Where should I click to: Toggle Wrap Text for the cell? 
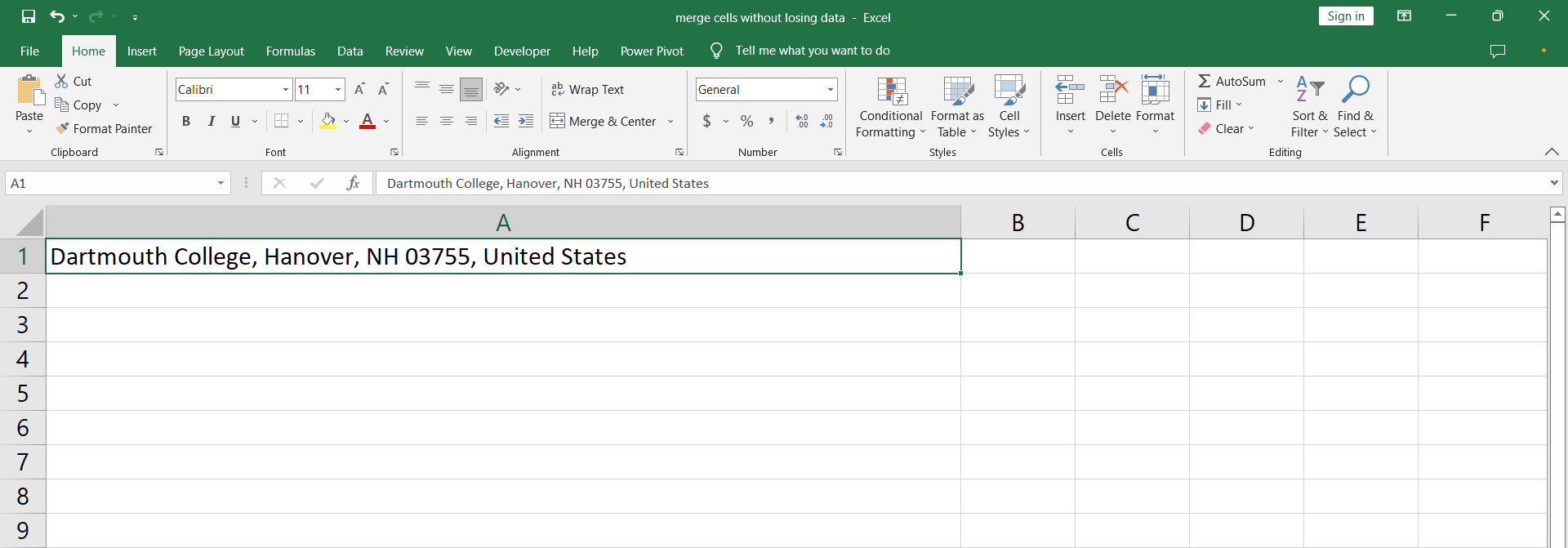tap(588, 89)
